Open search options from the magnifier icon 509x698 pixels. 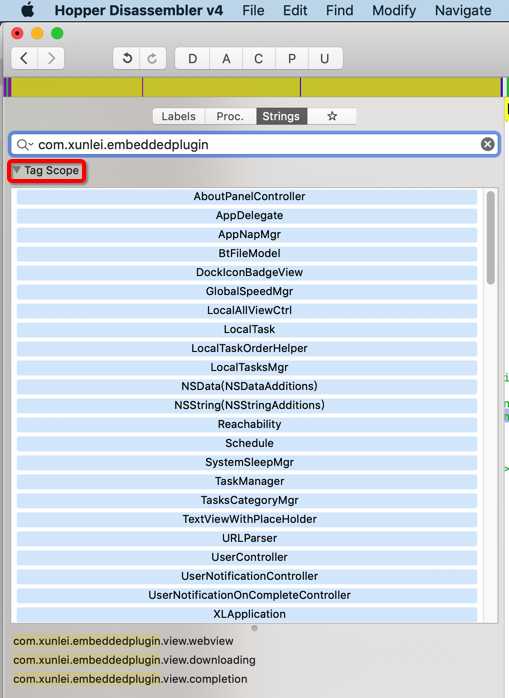[x=24, y=145]
